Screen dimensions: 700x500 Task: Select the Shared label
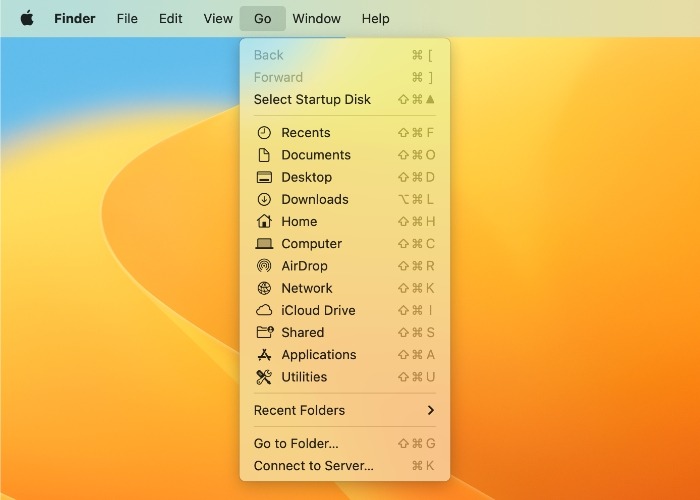click(x=303, y=333)
